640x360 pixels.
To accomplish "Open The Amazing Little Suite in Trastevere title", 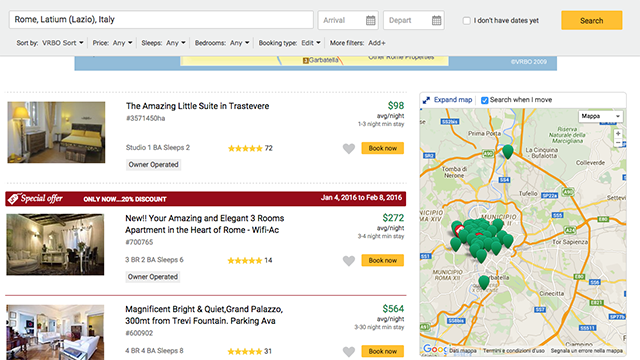I will (198, 106).
